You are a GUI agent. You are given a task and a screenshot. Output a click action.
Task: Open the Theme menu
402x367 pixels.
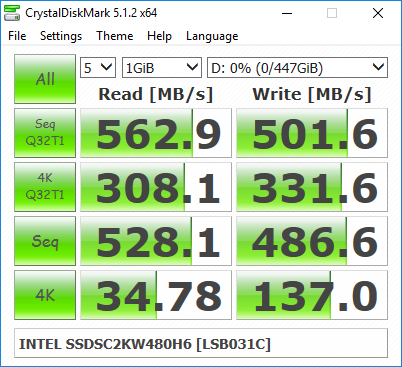coord(115,36)
